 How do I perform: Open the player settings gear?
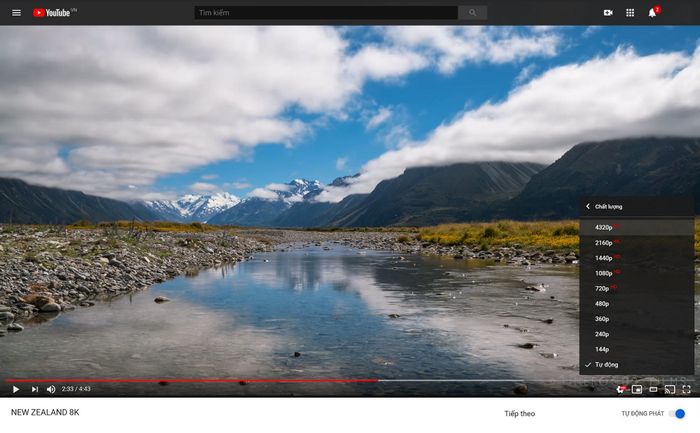tap(620, 389)
